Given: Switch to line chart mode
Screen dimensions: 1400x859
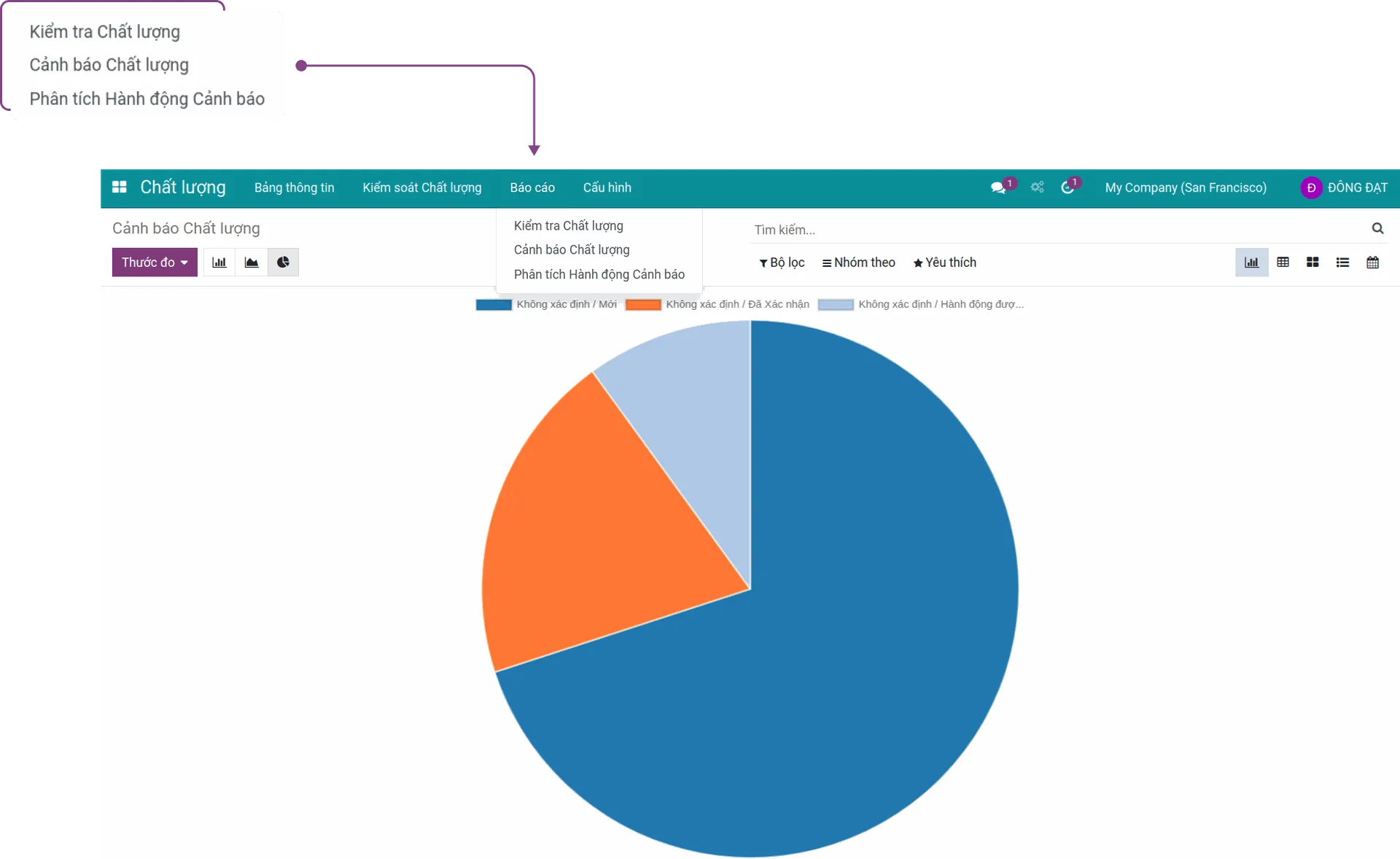Looking at the screenshot, I should (x=252, y=263).
